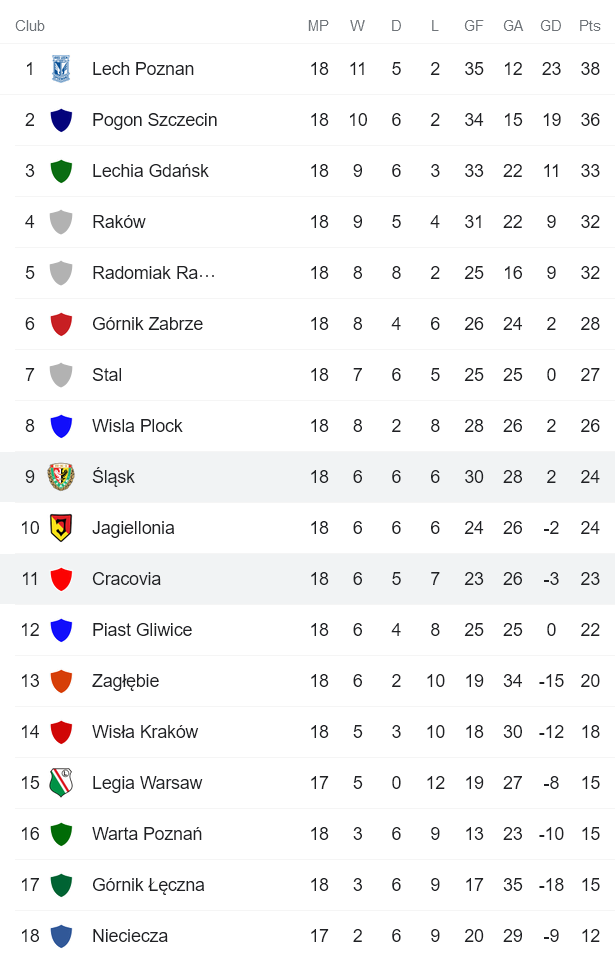
Task: Click the Lech Poznan club crest
Action: [60, 69]
